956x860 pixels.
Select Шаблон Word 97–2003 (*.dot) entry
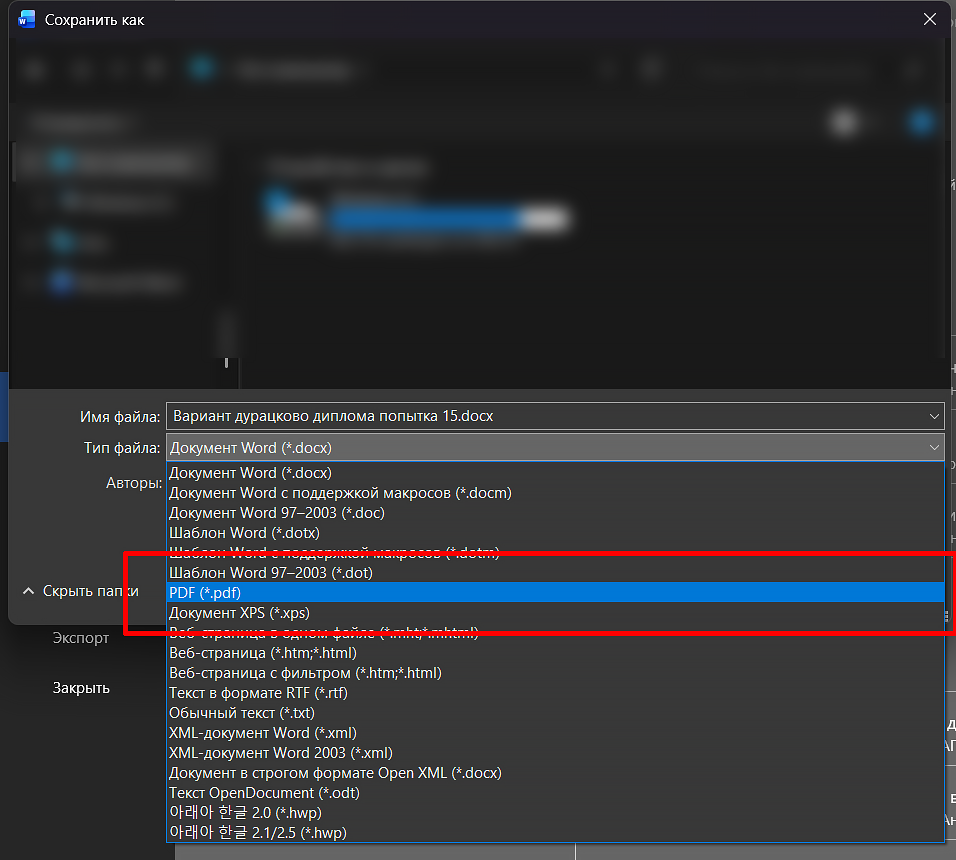pos(269,573)
